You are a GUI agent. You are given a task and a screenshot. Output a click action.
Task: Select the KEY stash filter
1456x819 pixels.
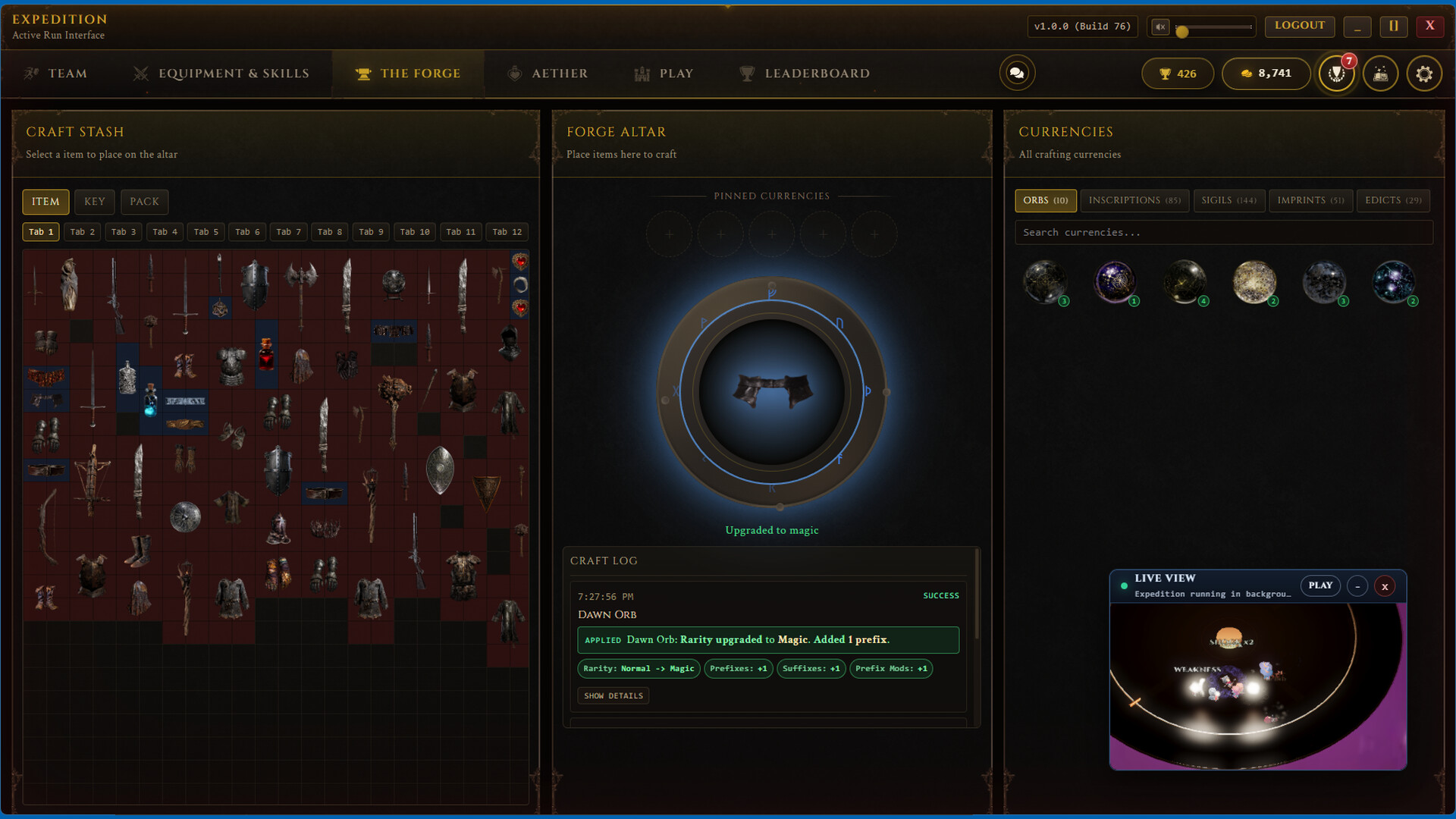pos(95,202)
